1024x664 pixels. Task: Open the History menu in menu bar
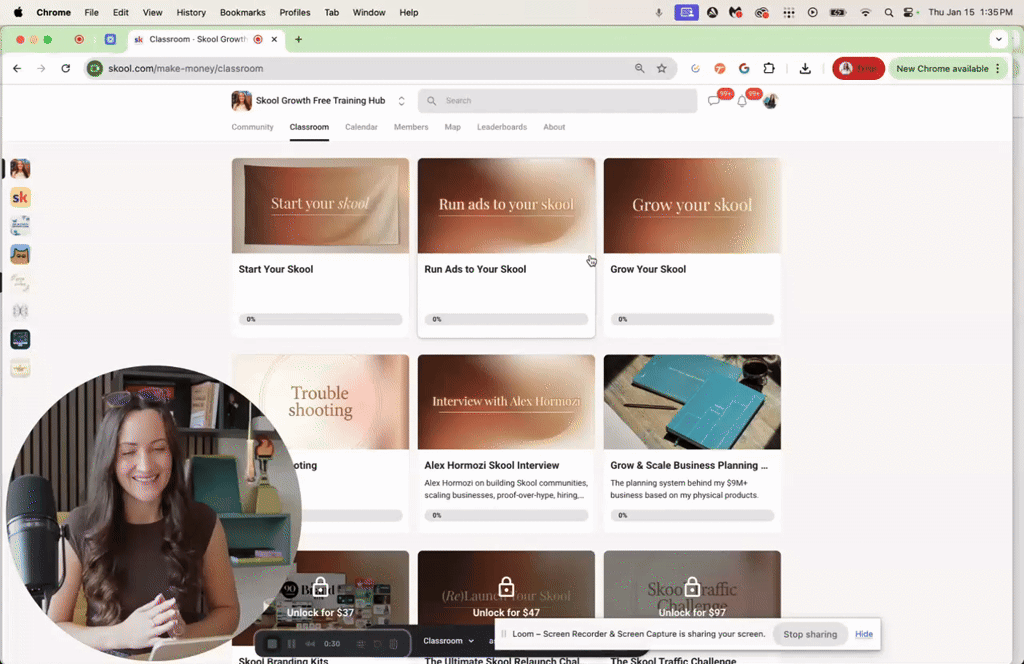click(191, 12)
